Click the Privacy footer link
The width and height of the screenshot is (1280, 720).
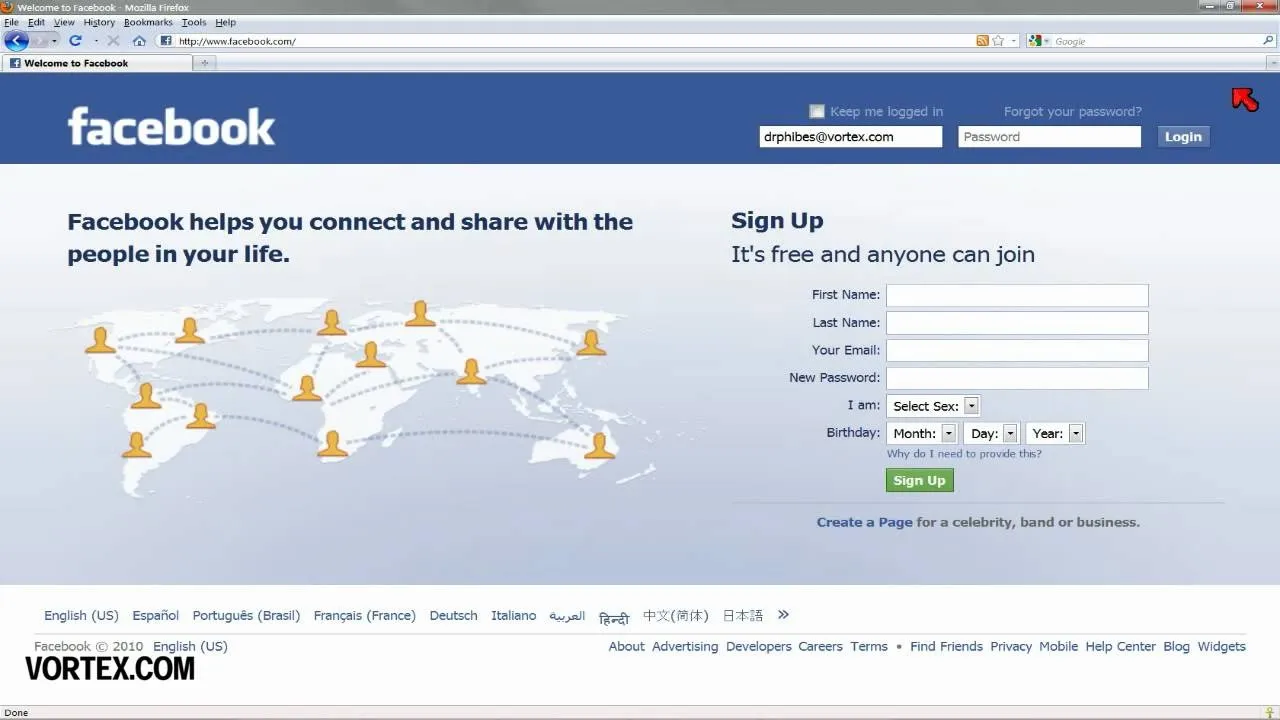click(x=1011, y=646)
